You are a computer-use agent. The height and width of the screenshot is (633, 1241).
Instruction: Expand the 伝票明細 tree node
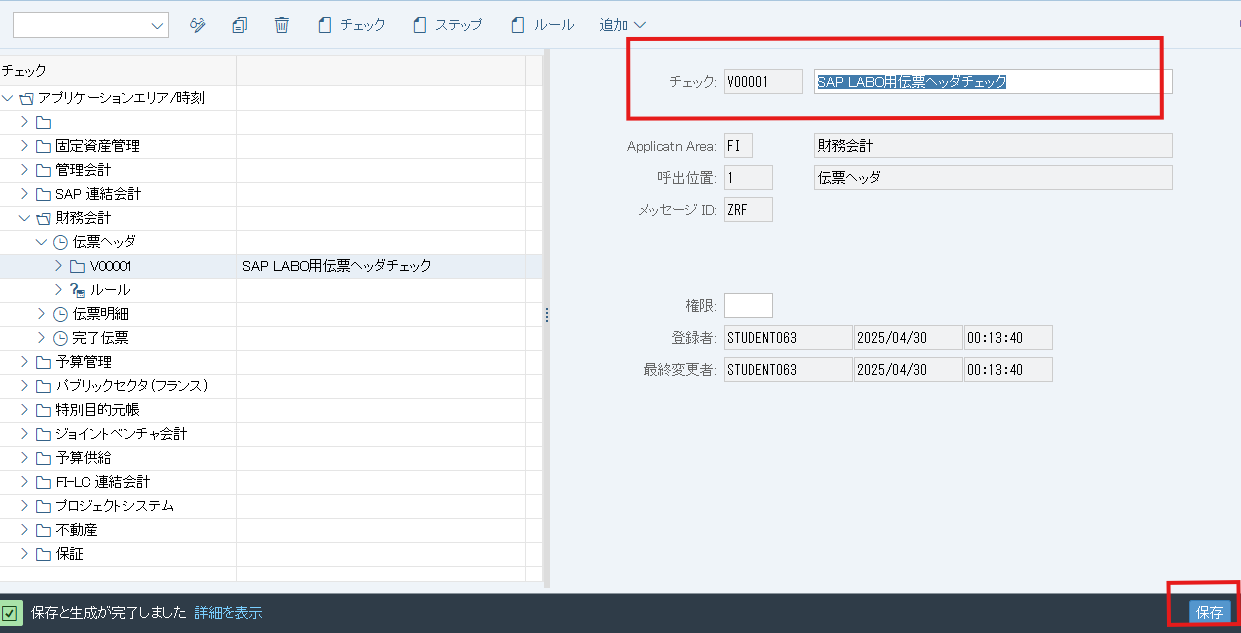tap(41, 314)
